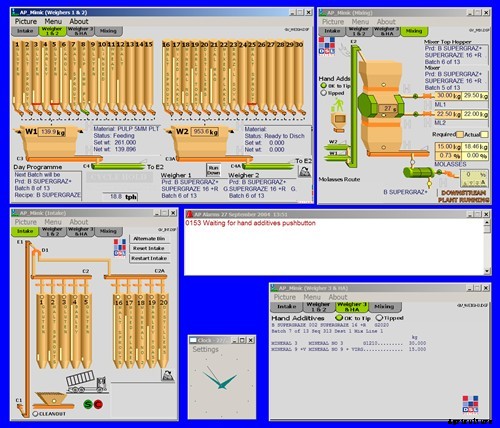Click the red stop button in Intake window

coord(98,404)
